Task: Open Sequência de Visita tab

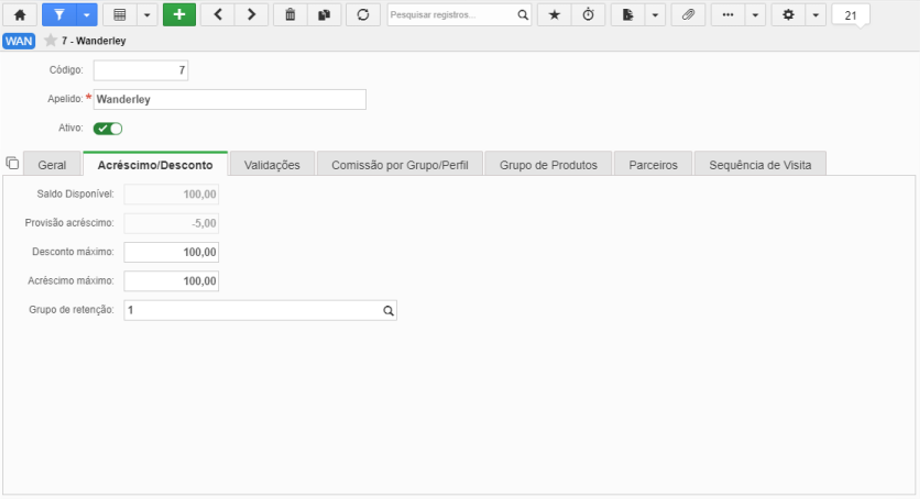Action: pyautogui.click(x=760, y=165)
